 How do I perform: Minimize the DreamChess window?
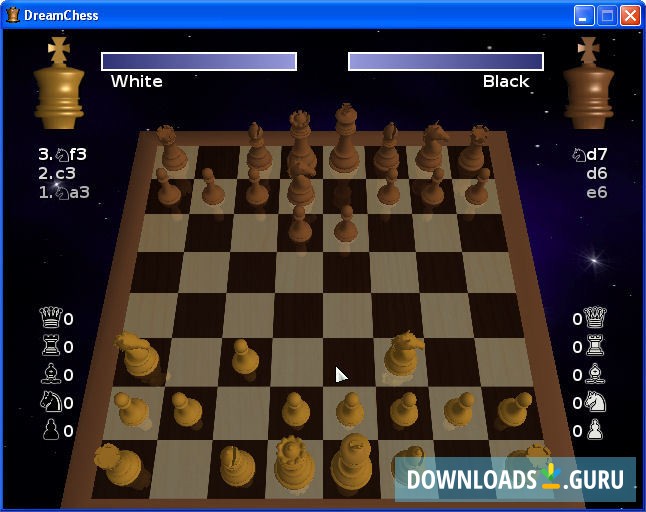584,16
